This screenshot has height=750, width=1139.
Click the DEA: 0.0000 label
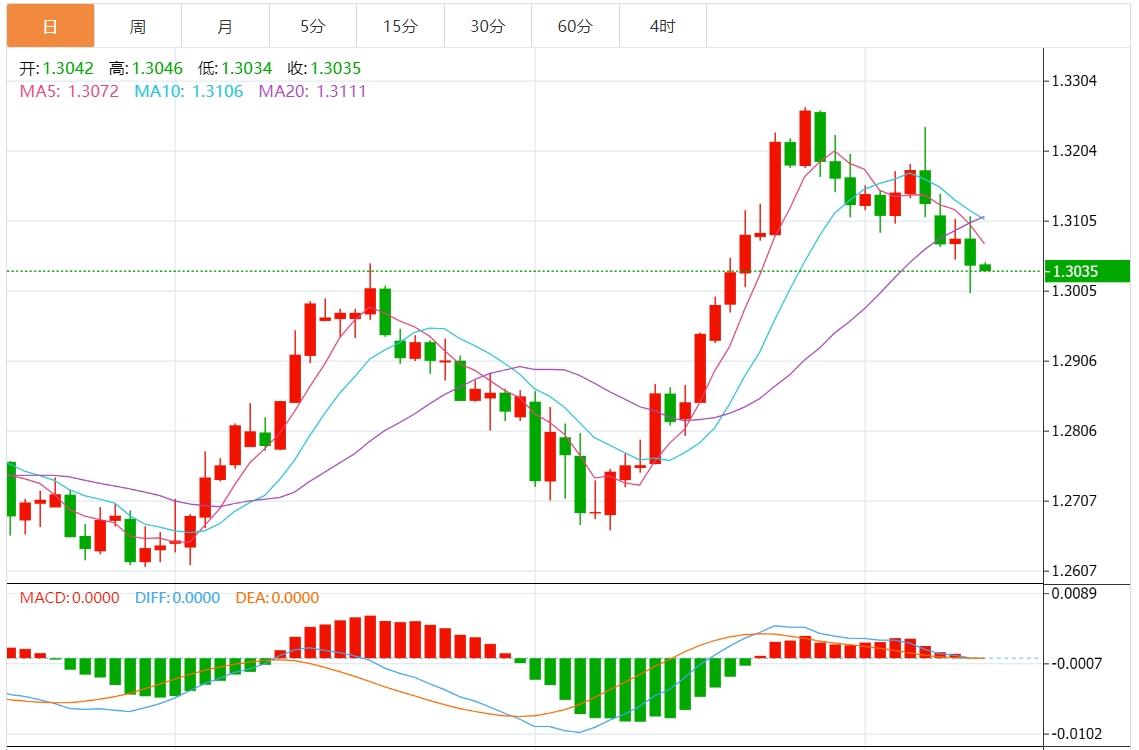click(277, 598)
